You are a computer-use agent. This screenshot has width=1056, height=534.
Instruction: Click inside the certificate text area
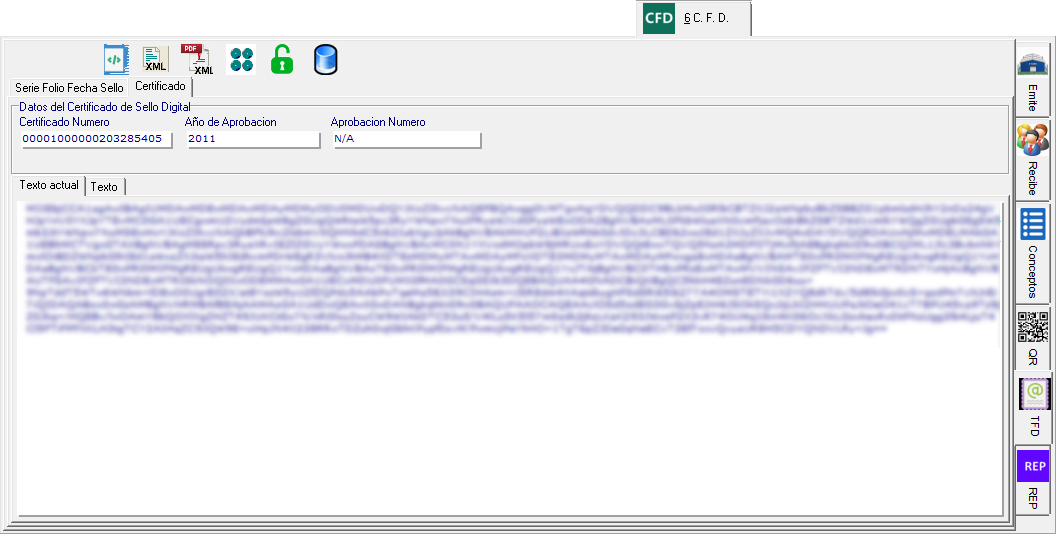[x=509, y=357]
